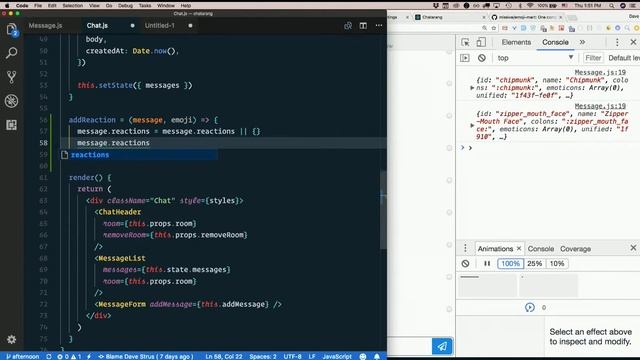The image size is (640, 360).
Task: Click the Wi-Fi icon in menu bar
Action: point(530,6)
